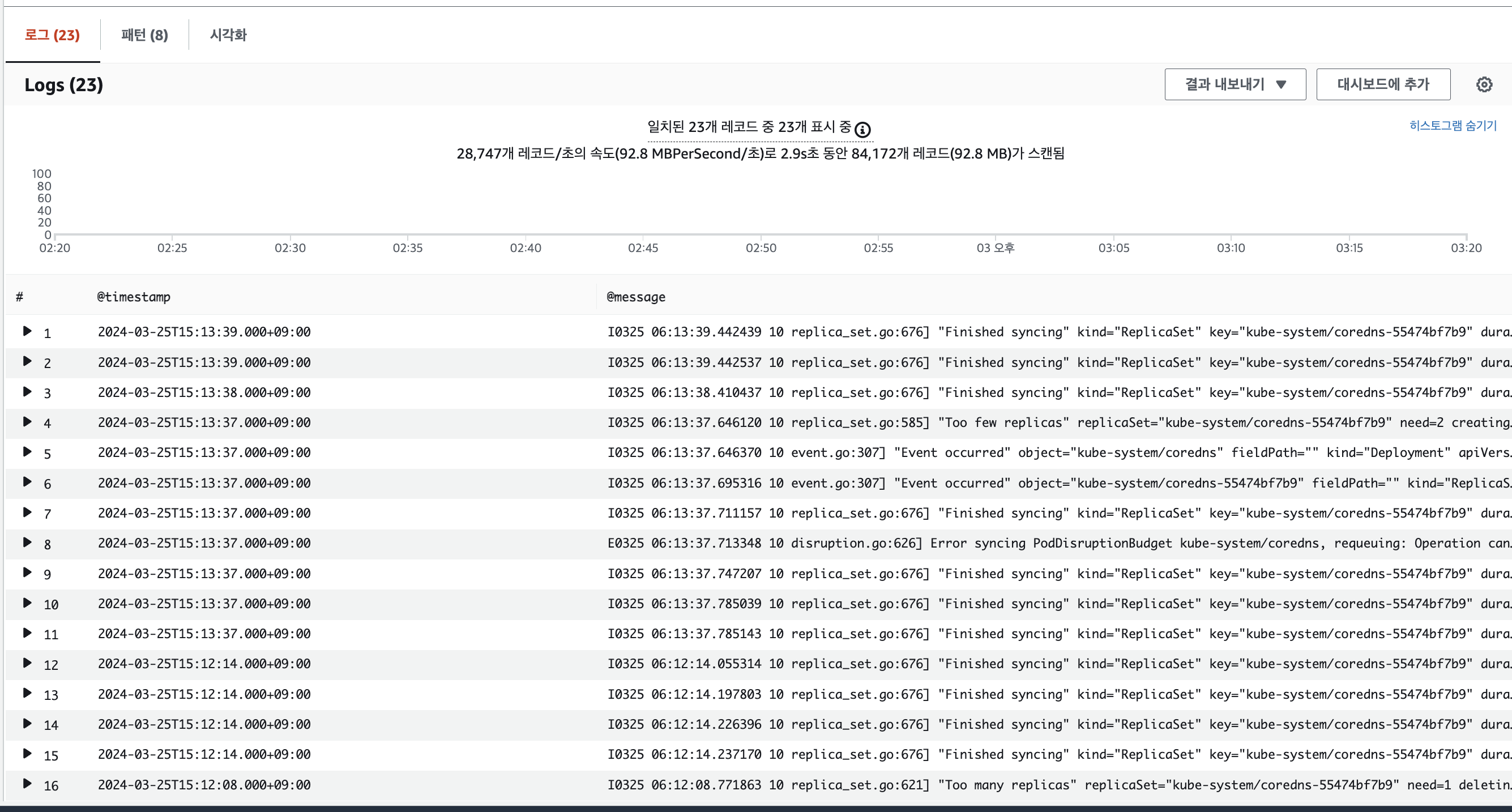Expand log row 4 Too few replicas
1512x812 pixels.
[27, 422]
